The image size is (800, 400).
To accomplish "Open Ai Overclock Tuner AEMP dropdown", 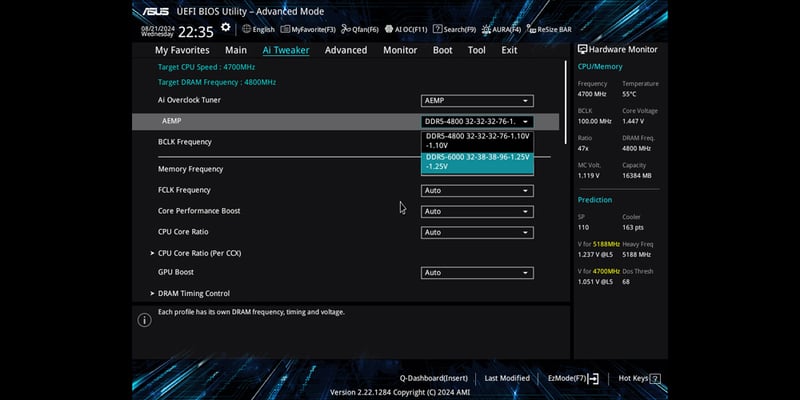I will (477, 101).
